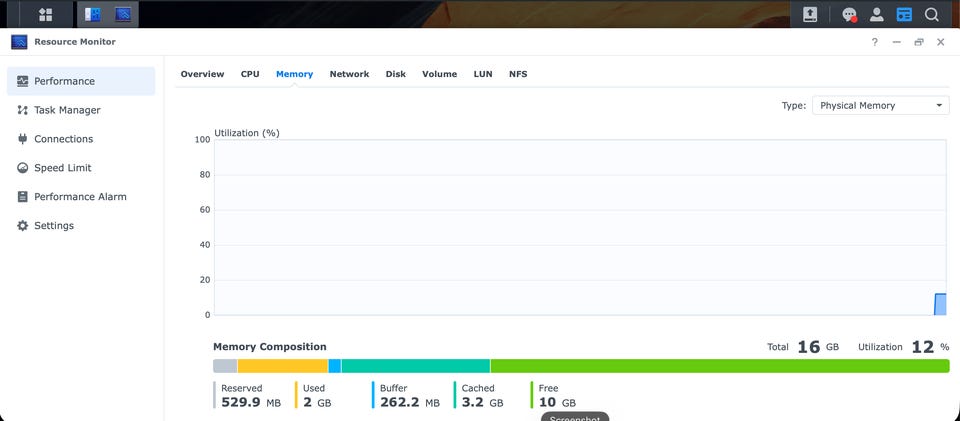The width and height of the screenshot is (960, 421).
Task: Select Performance in the sidebar
Action: click(81, 81)
